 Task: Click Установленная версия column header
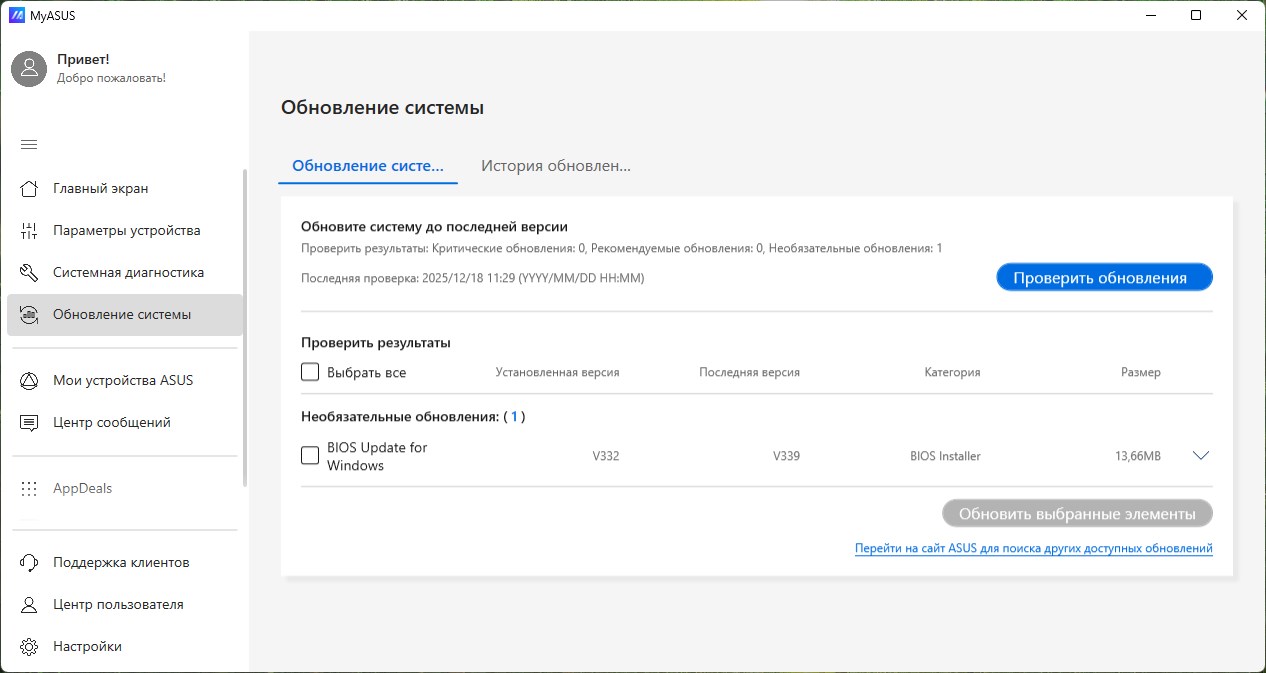click(557, 372)
